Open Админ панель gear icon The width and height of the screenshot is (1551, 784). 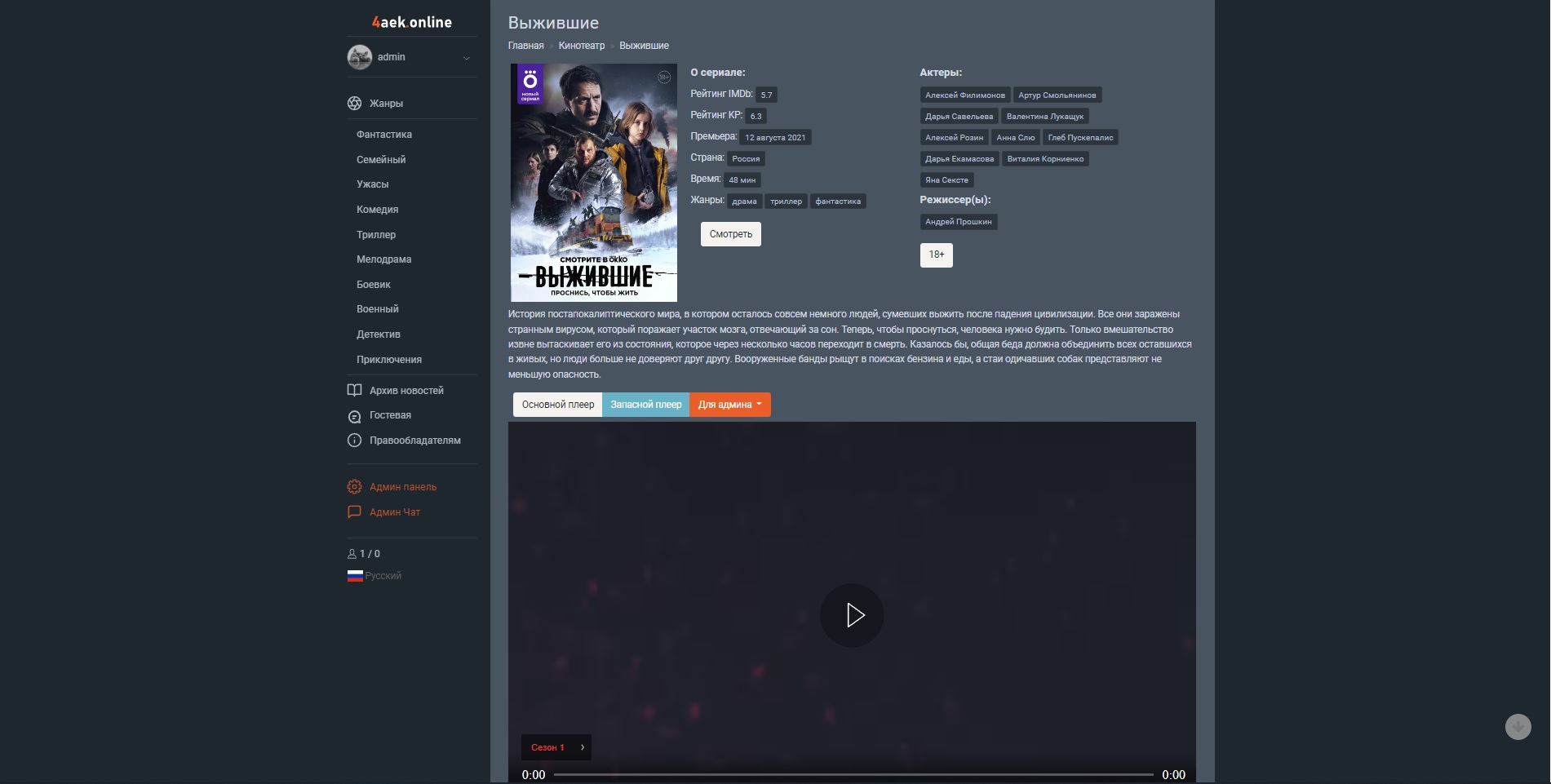[x=354, y=487]
